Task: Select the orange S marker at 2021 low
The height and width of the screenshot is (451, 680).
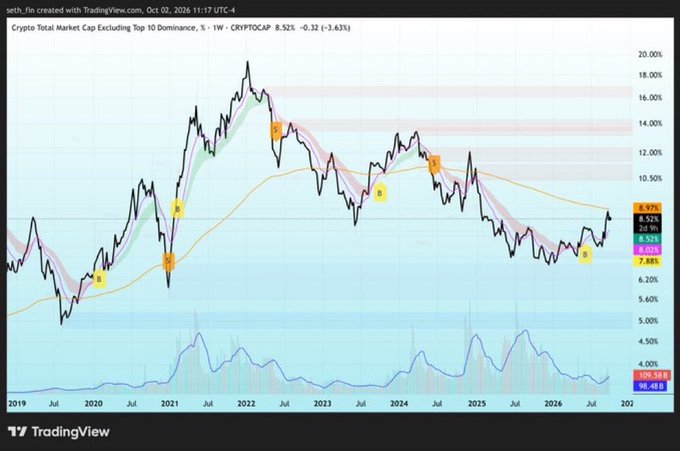Action: tap(168, 261)
